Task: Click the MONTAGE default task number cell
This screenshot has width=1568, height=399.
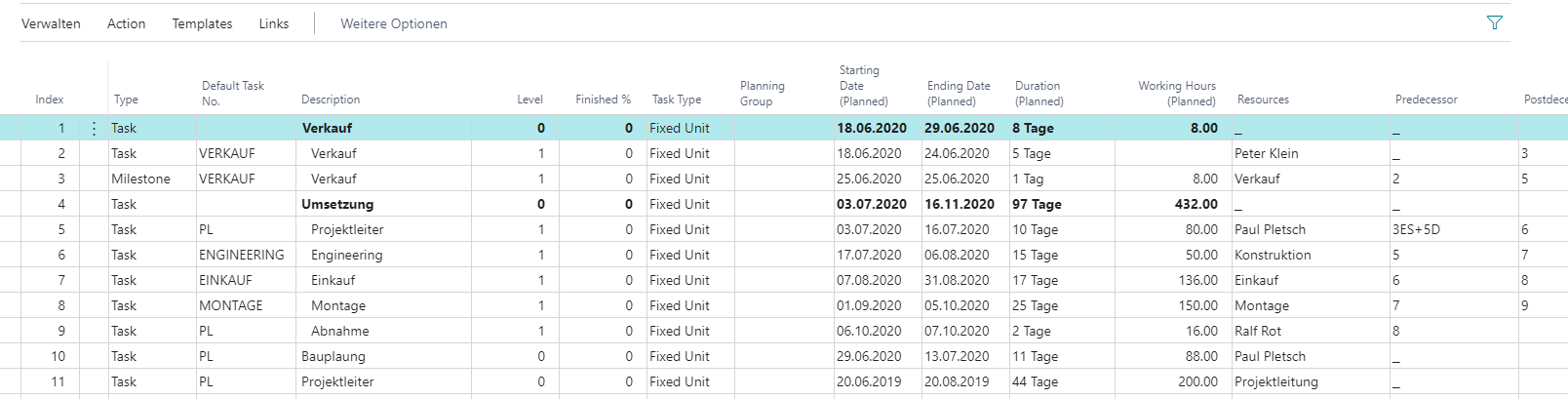Action: point(231,305)
